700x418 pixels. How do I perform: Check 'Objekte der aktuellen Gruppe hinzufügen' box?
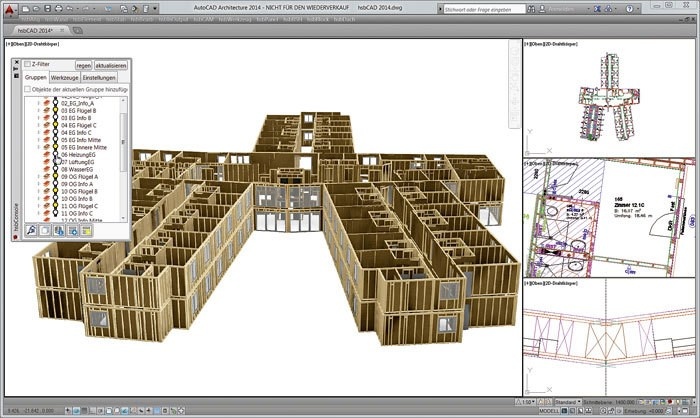click(x=27, y=89)
